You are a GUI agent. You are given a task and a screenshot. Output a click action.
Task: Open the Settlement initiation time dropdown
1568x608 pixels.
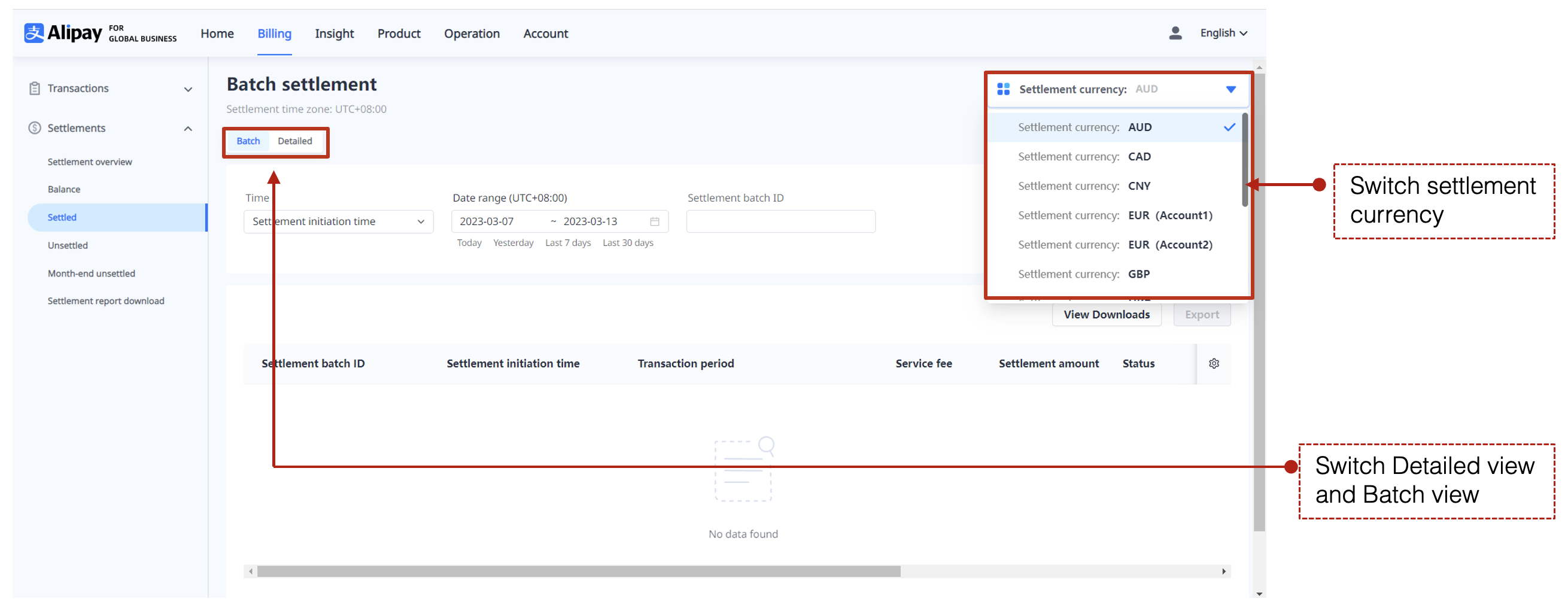point(337,221)
